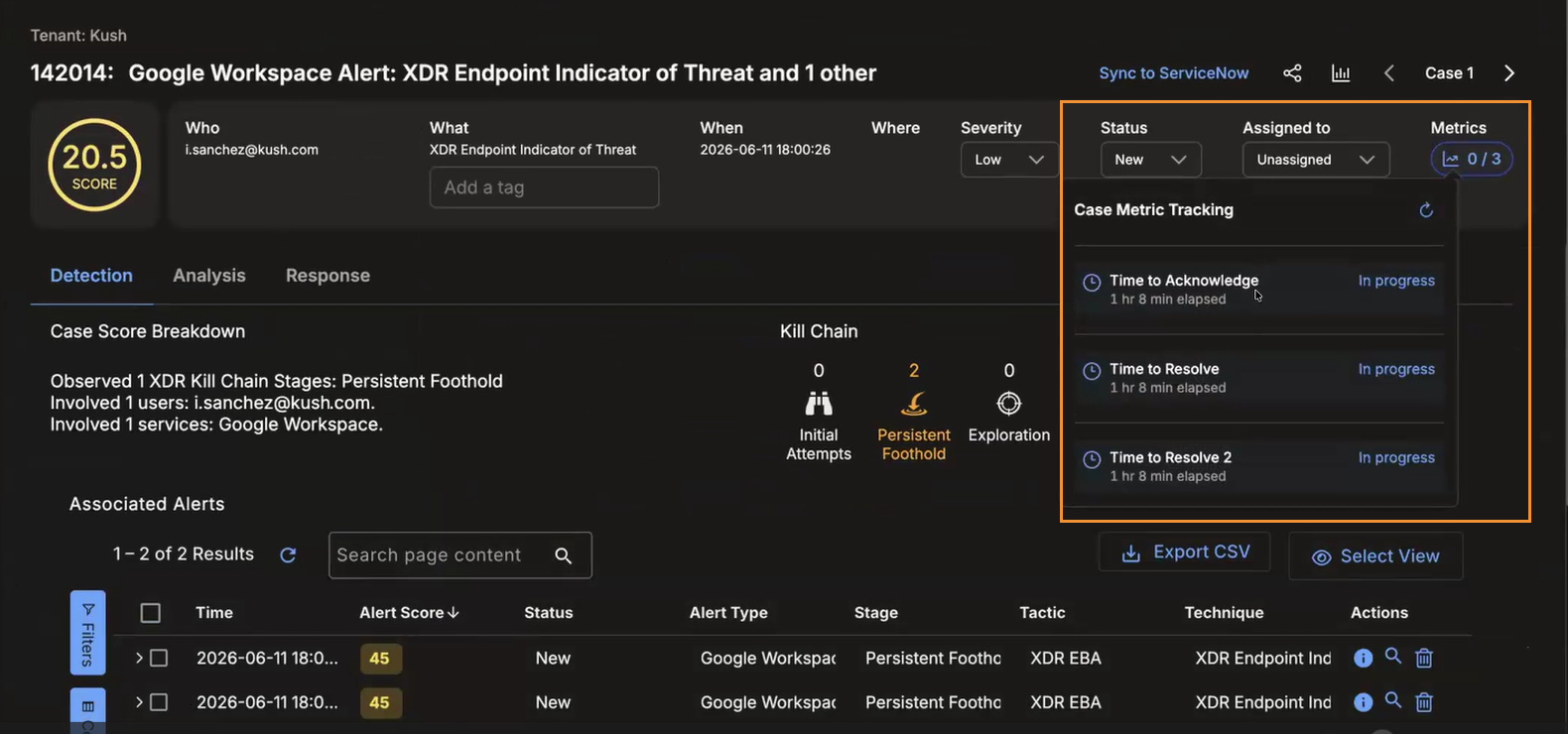Check the second alert row checkbox

(x=159, y=702)
